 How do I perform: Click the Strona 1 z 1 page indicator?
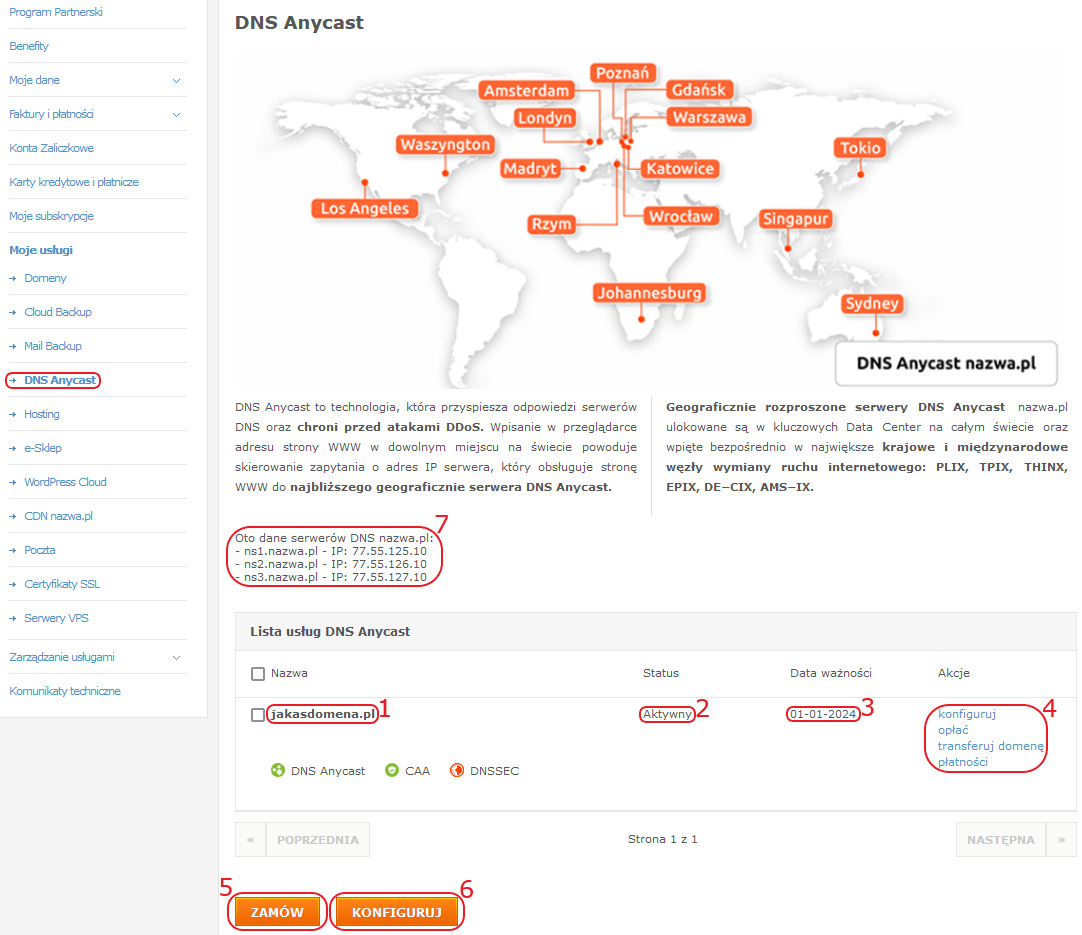click(662, 839)
